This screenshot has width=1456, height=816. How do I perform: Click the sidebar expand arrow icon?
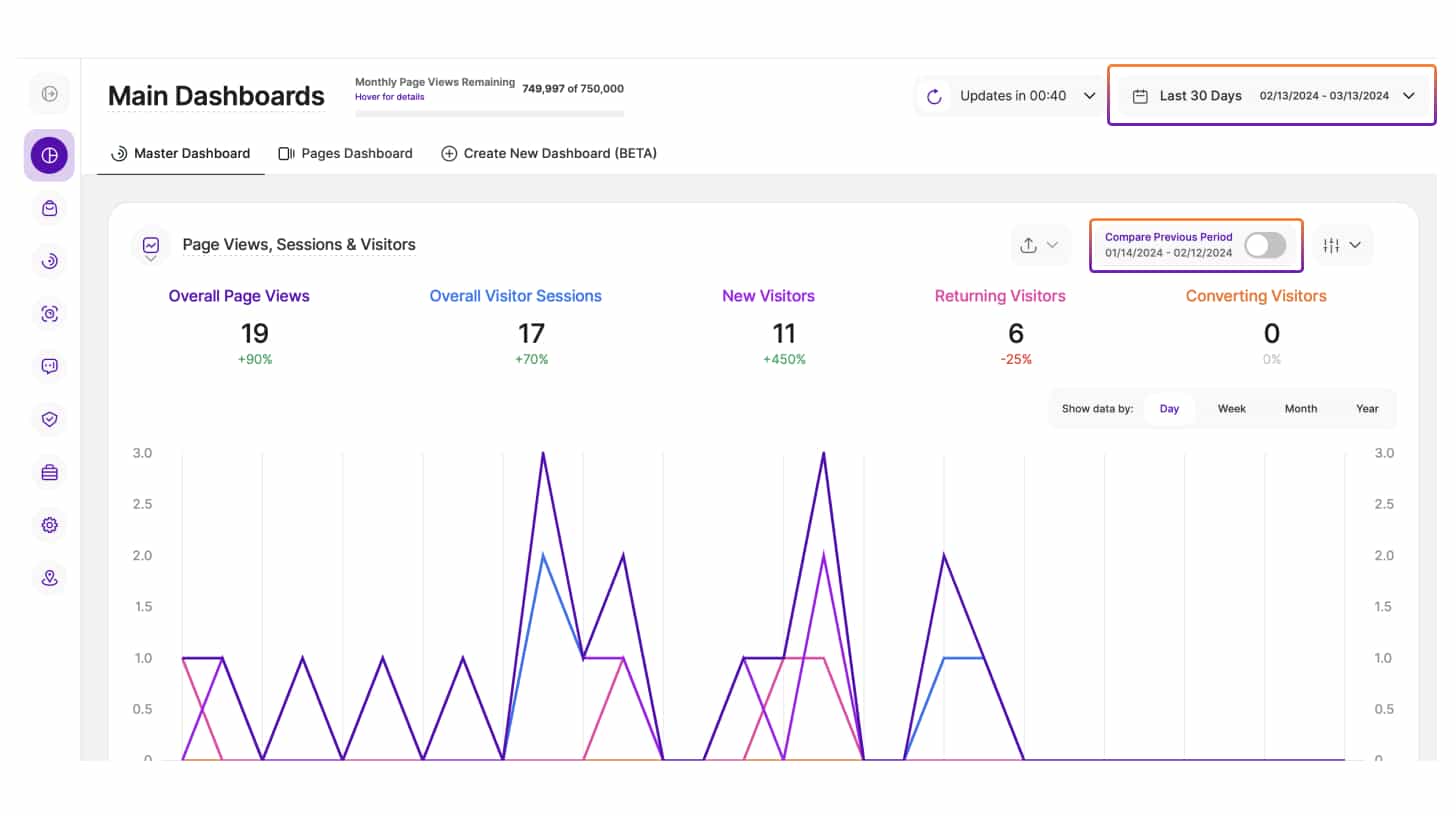[49, 94]
